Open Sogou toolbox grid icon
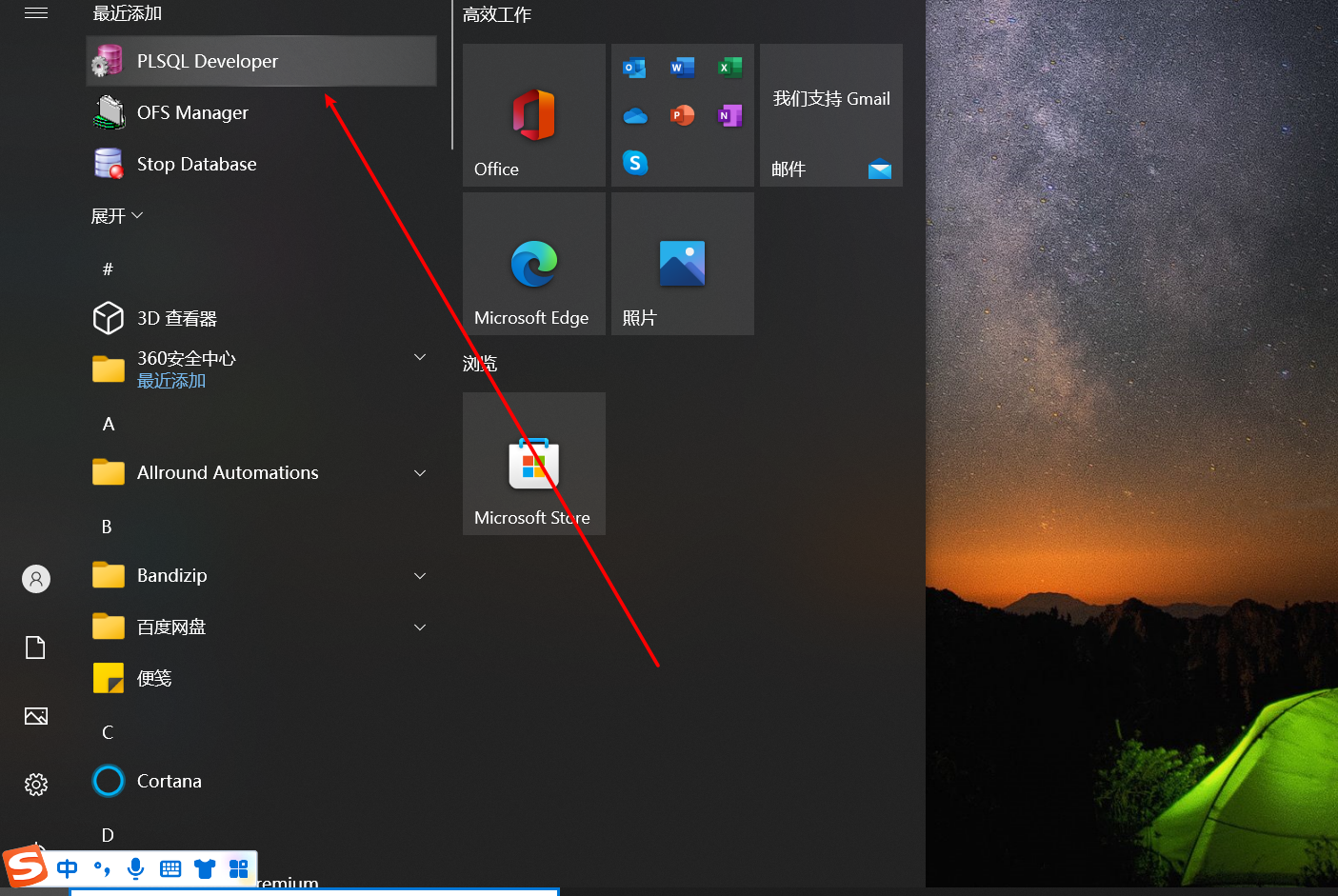This screenshot has width=1338, height=896. click(239, 868)
